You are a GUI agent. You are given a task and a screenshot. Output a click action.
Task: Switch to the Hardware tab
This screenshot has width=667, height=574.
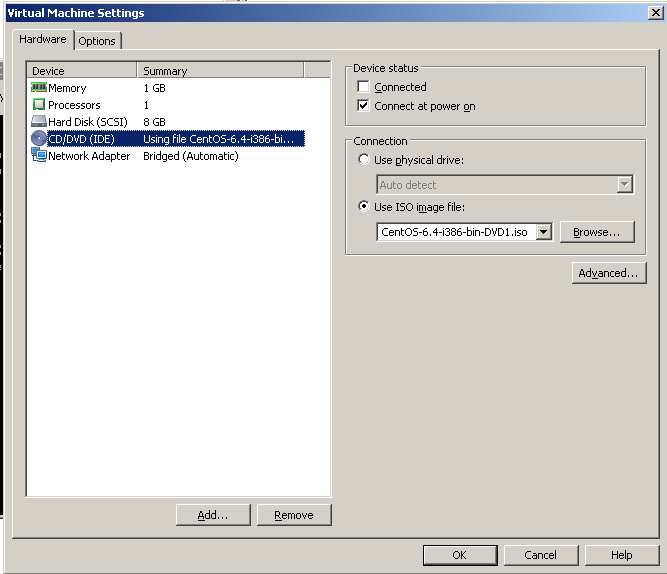coord(43,39)
